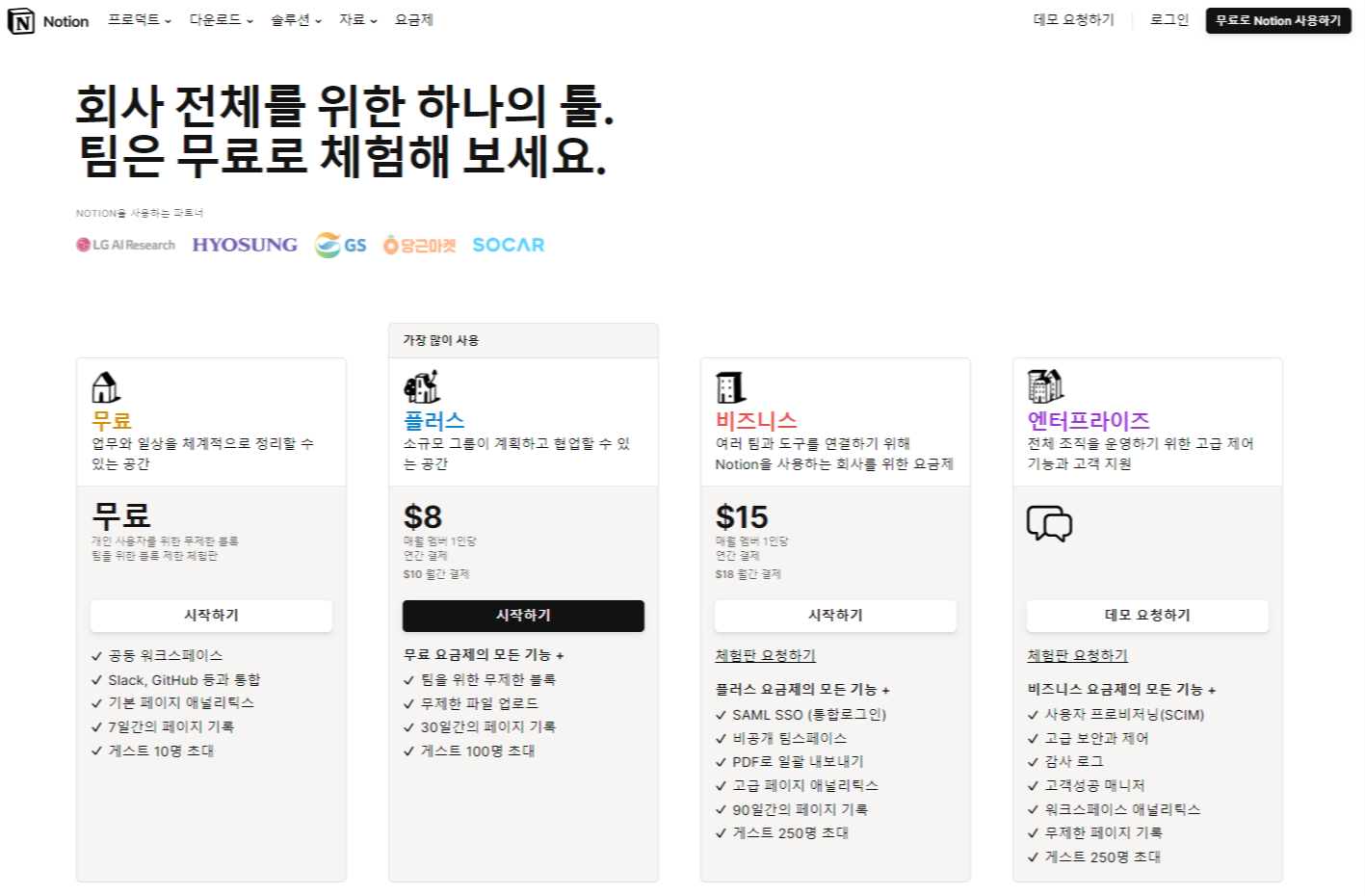Click 무제한 파일 업로드 feature
This screenshot has height=896, width=1365.
(480, 704)
